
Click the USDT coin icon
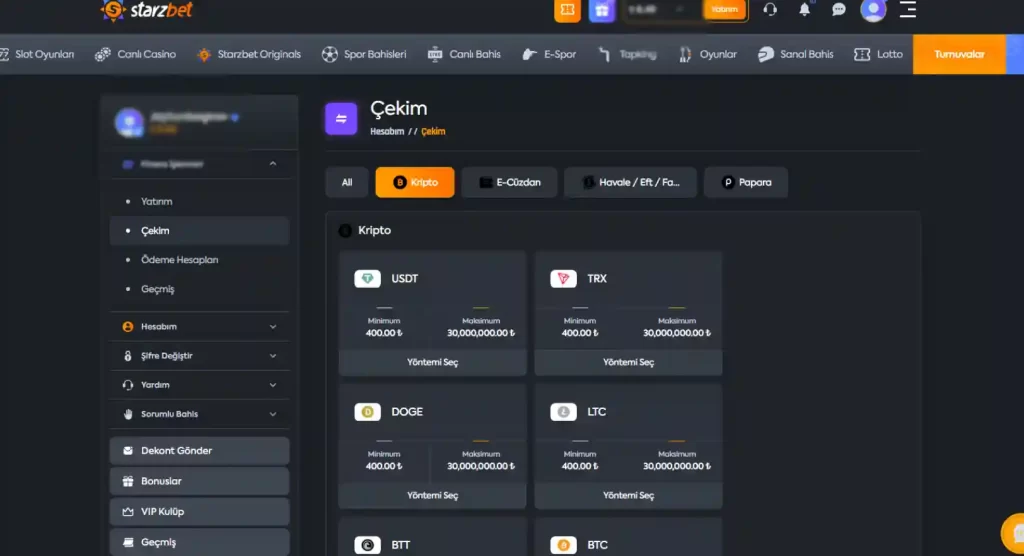[x=367, y=279]
